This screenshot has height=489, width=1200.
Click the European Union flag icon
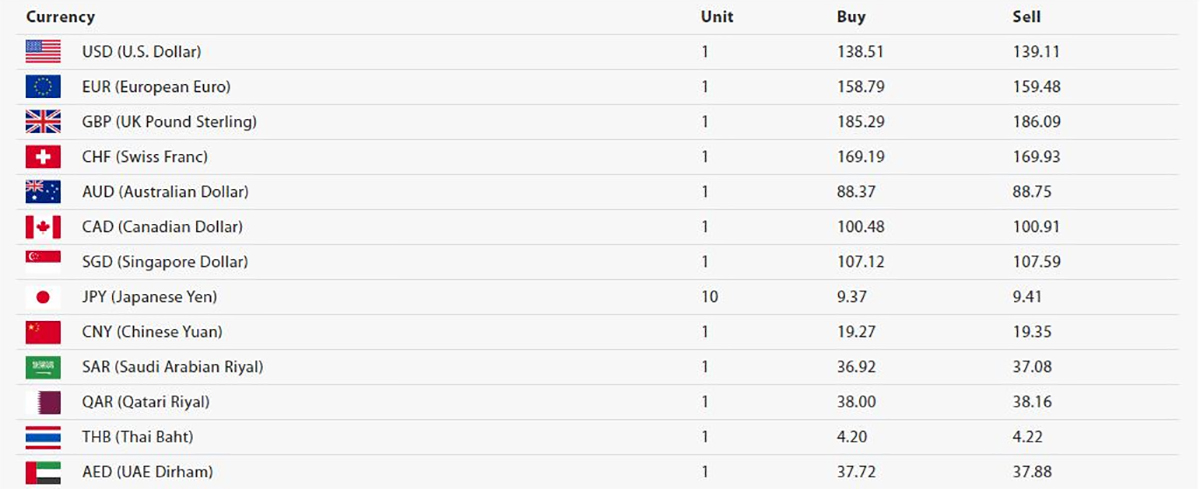(43, 87)
